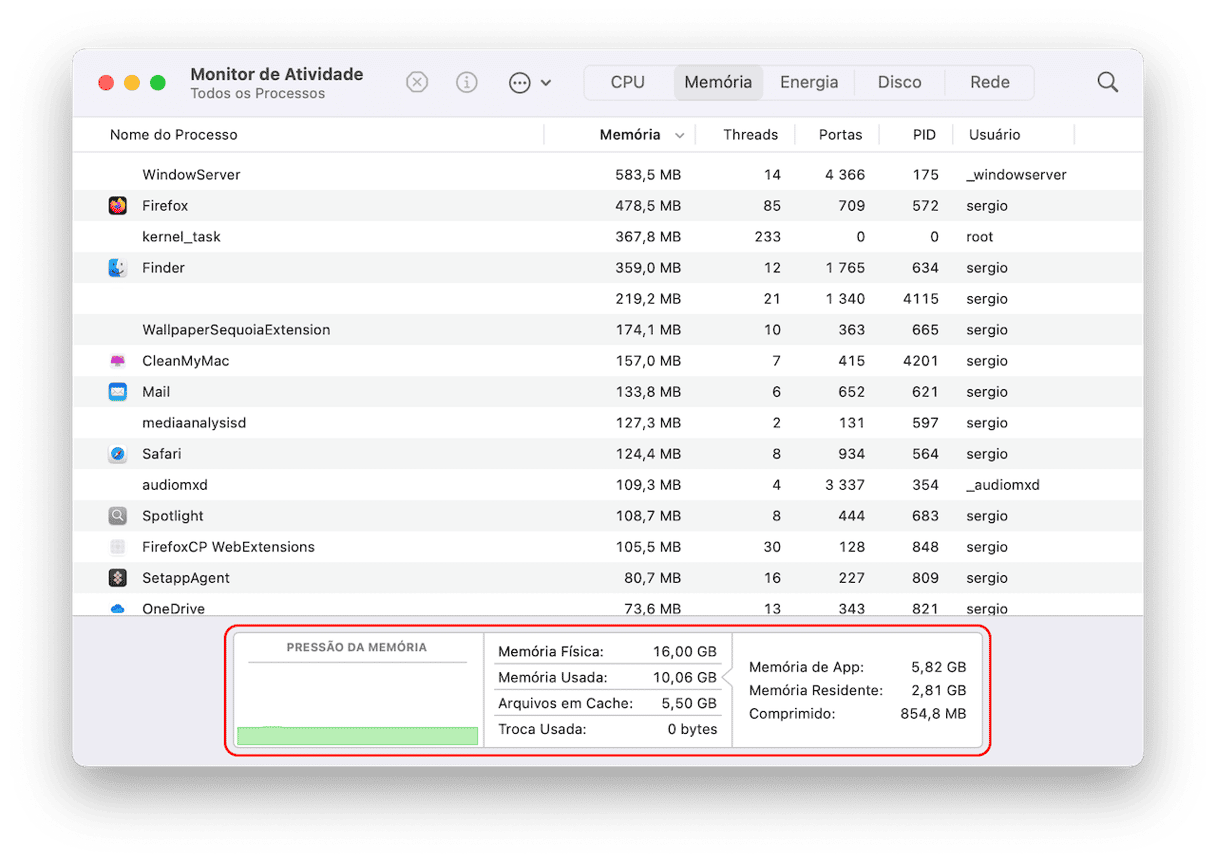Select the Spotlight app icon
The width and height of the screenshot is (1216, 862).
tap(118, 516)
